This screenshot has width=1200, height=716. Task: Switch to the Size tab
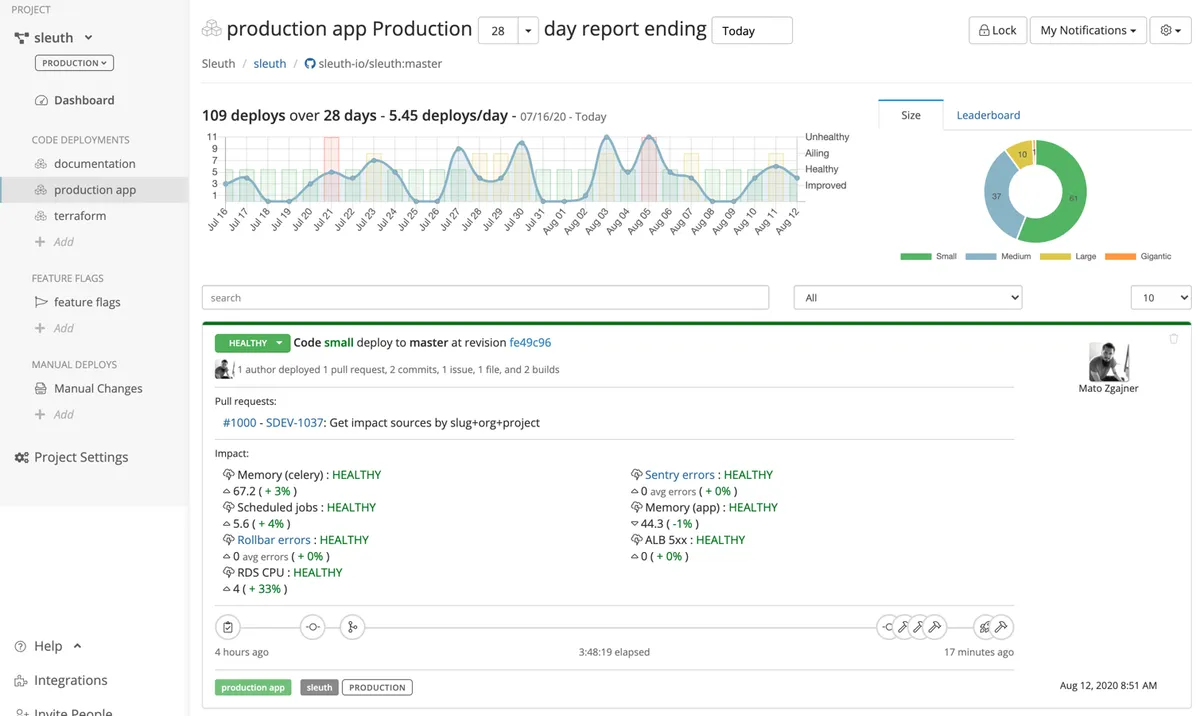tap(911, 115)
